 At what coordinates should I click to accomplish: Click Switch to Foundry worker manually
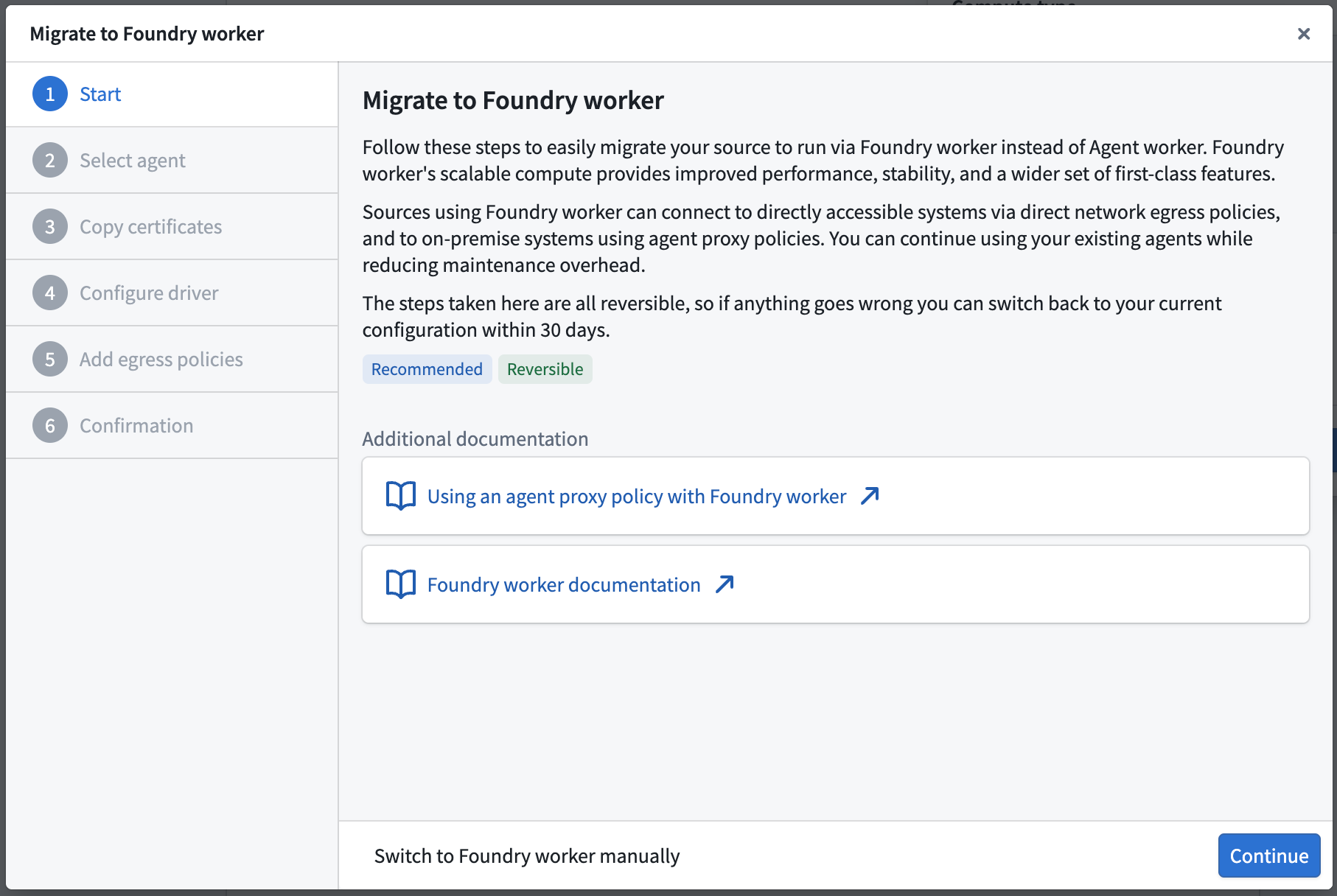pyautogui.click(x=527, y=856)
